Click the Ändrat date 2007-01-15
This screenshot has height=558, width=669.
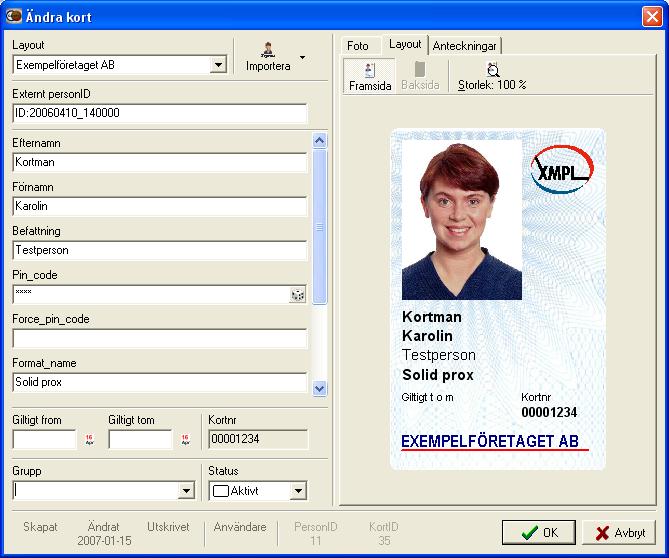(104, 541)
